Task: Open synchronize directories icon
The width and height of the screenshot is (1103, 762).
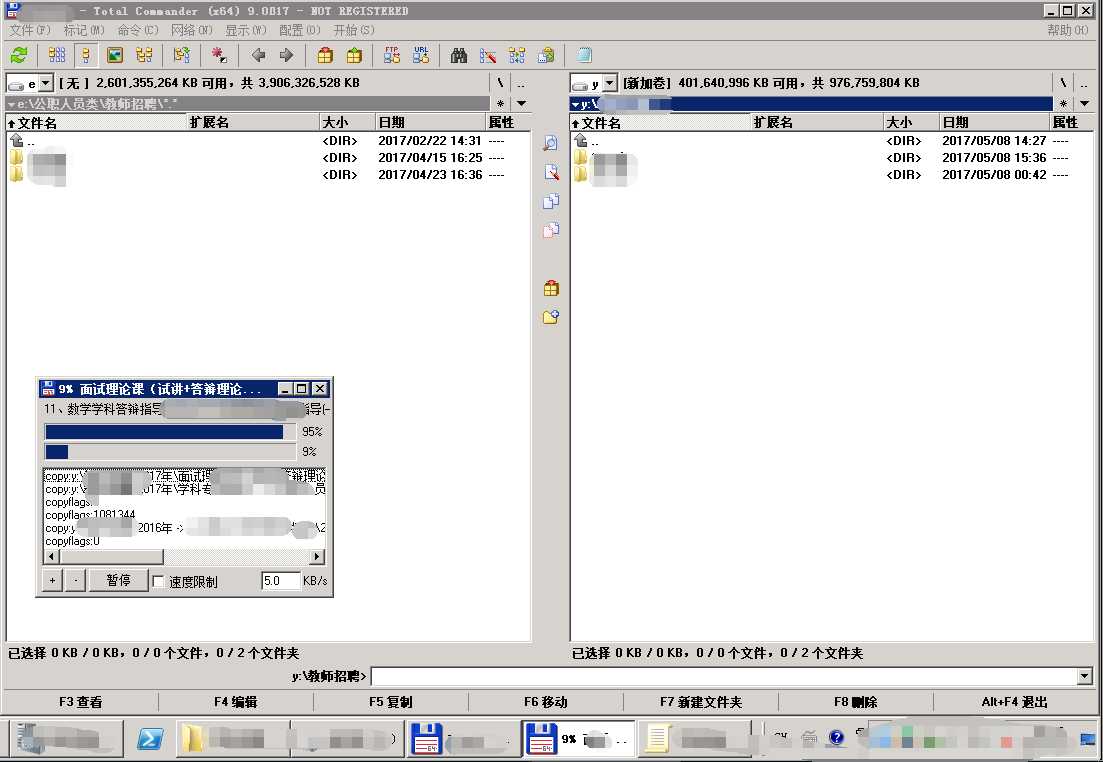Action: coord(517,55)
